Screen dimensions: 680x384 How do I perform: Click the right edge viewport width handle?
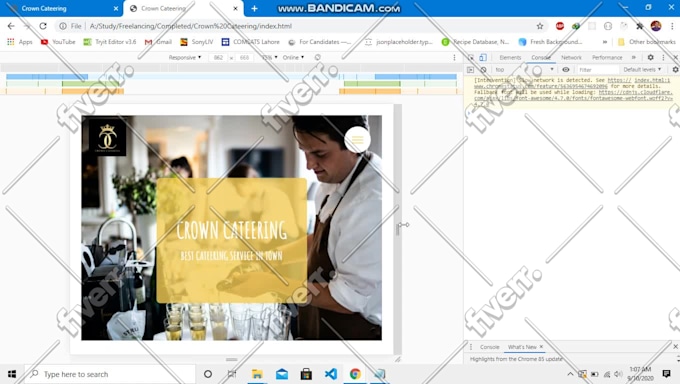pos(398,229)
